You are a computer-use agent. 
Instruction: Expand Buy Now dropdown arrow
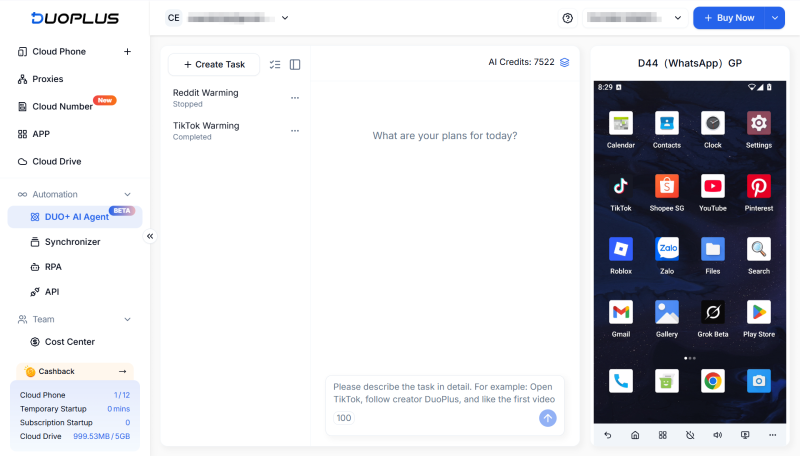point(775,18)
